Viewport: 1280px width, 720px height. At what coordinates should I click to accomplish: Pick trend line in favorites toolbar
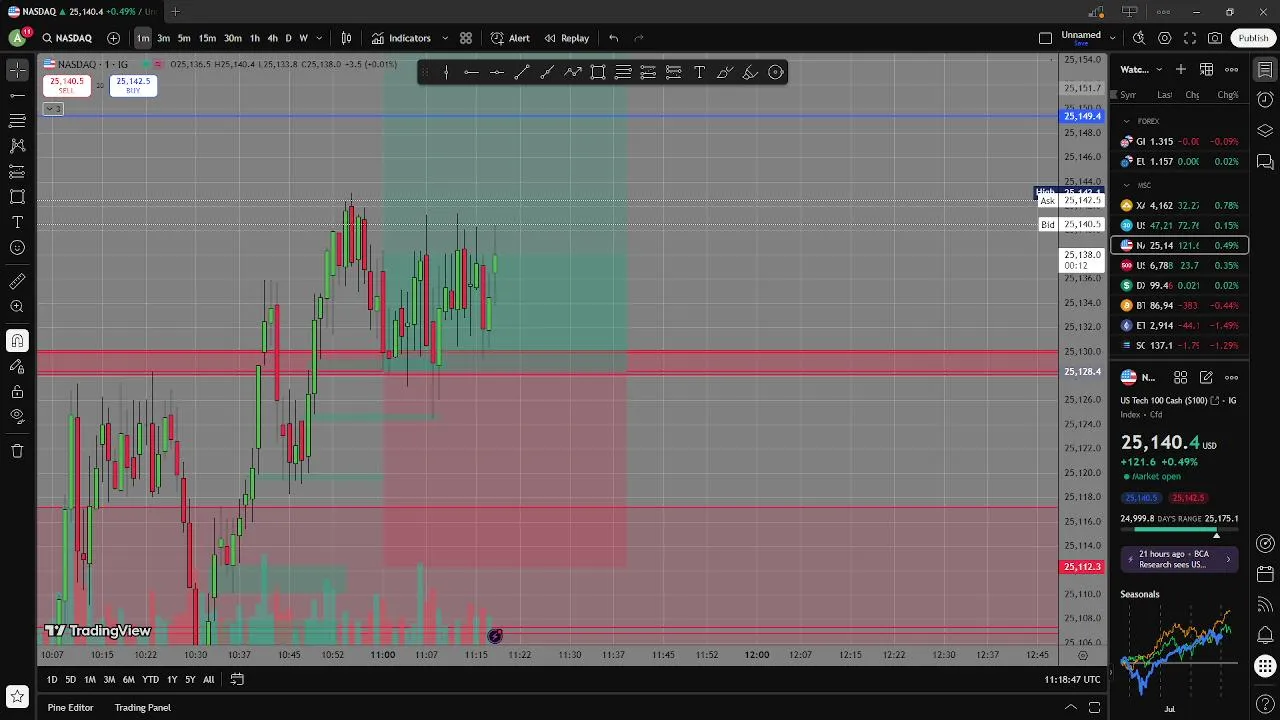pyautogui.click(x=522, y=72)
